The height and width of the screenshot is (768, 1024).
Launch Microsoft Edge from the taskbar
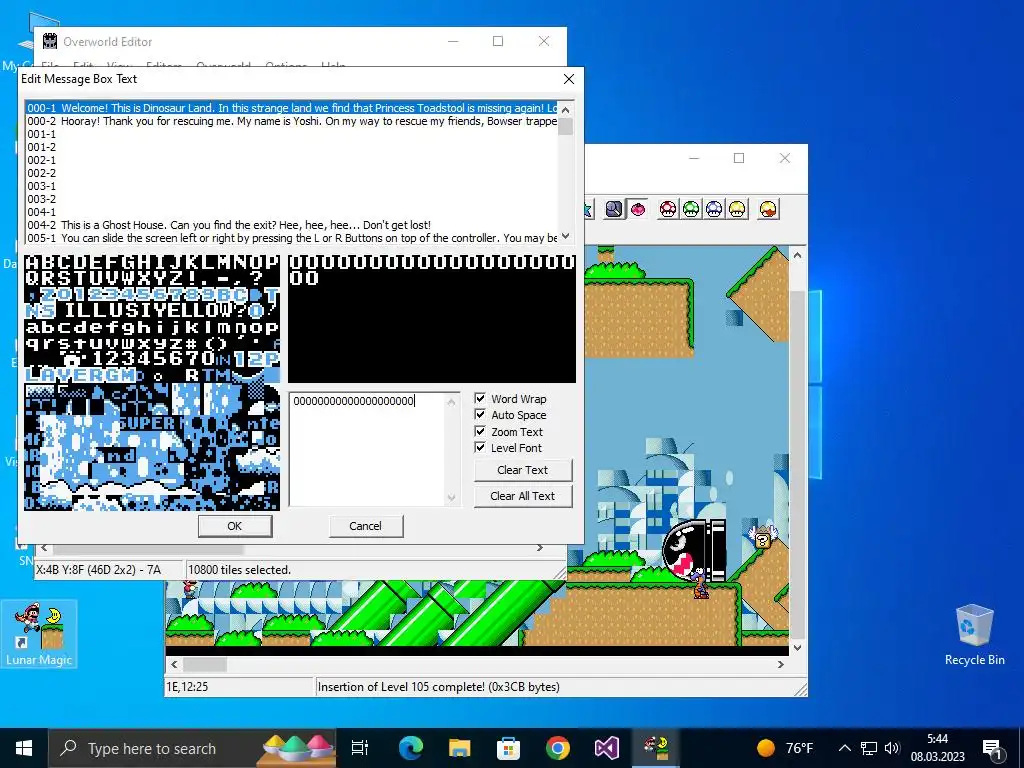click(x=411, y=748)
